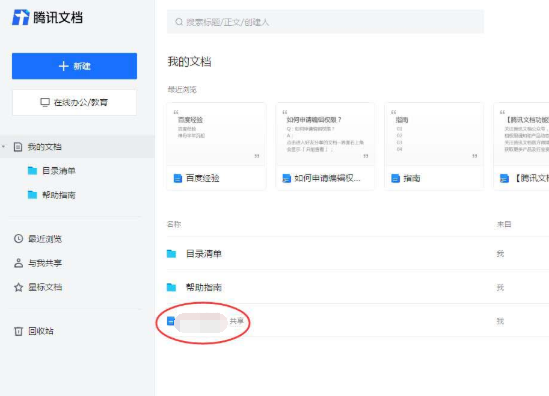The height and width of the screenshot is (396, 549).
Task: Open 星标文档 in sidebar
Action: (45, 287)
